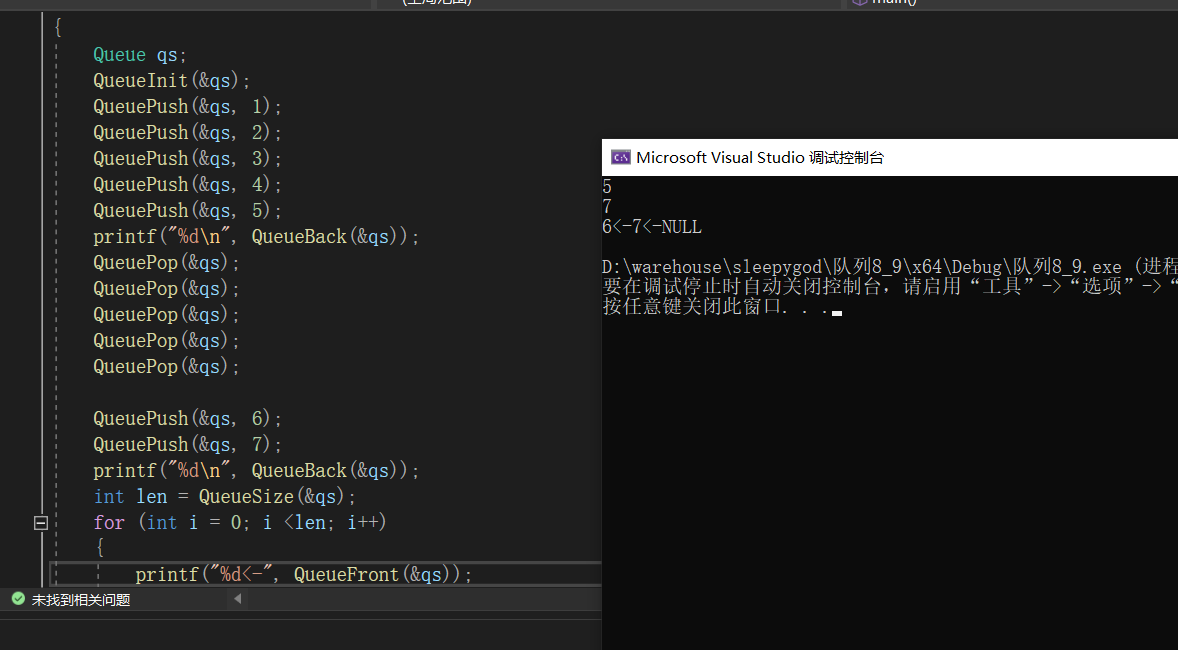The width and height of the screenshot is (1178, 650).
Task: Click the 'Microsoft Visual Studio 调试控制台' title
Action: pyautogui.click(x=760, y=158)
